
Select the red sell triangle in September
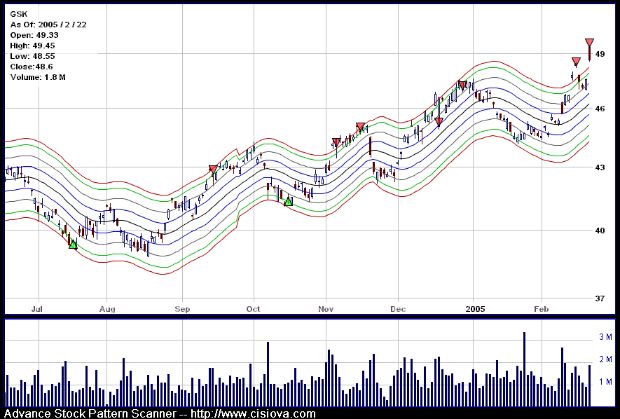[213, 169]
